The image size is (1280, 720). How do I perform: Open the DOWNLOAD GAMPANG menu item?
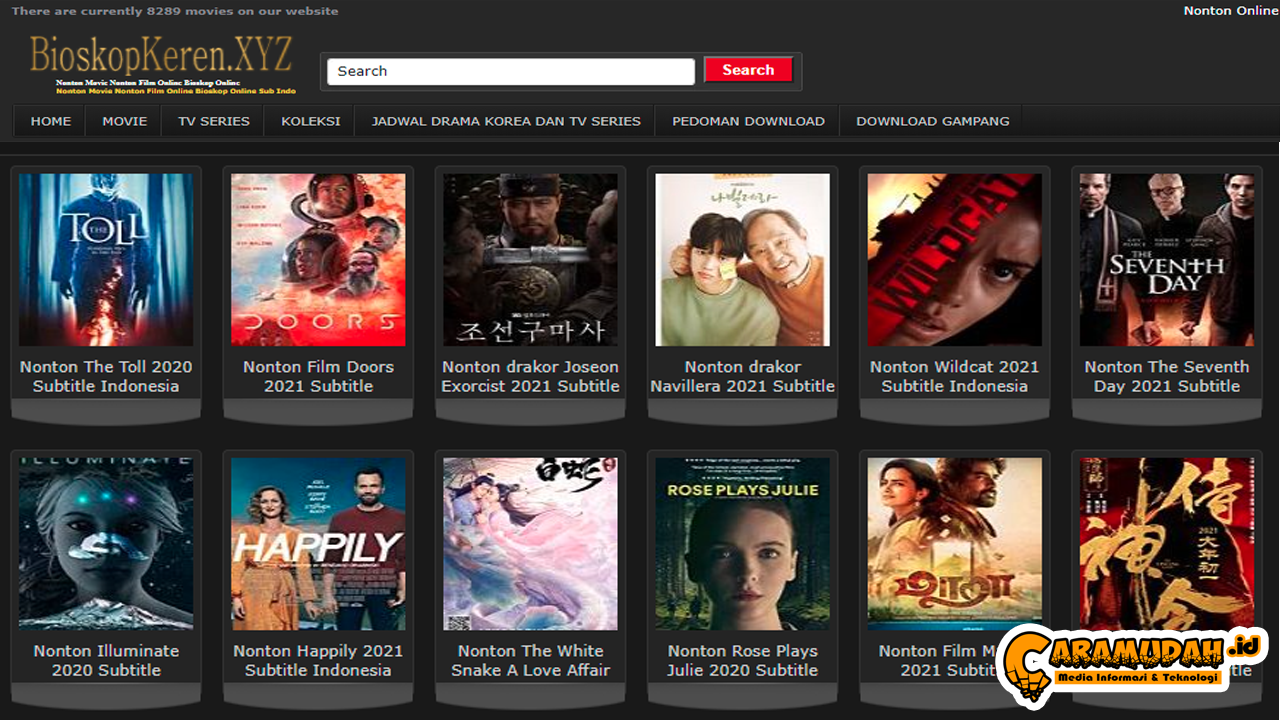coord(933,121)
